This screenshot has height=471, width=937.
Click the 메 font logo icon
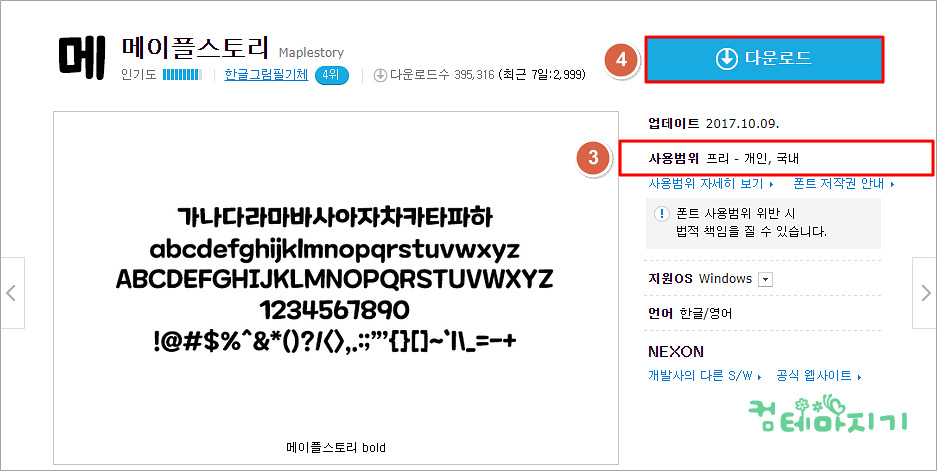tap(82, 58)
